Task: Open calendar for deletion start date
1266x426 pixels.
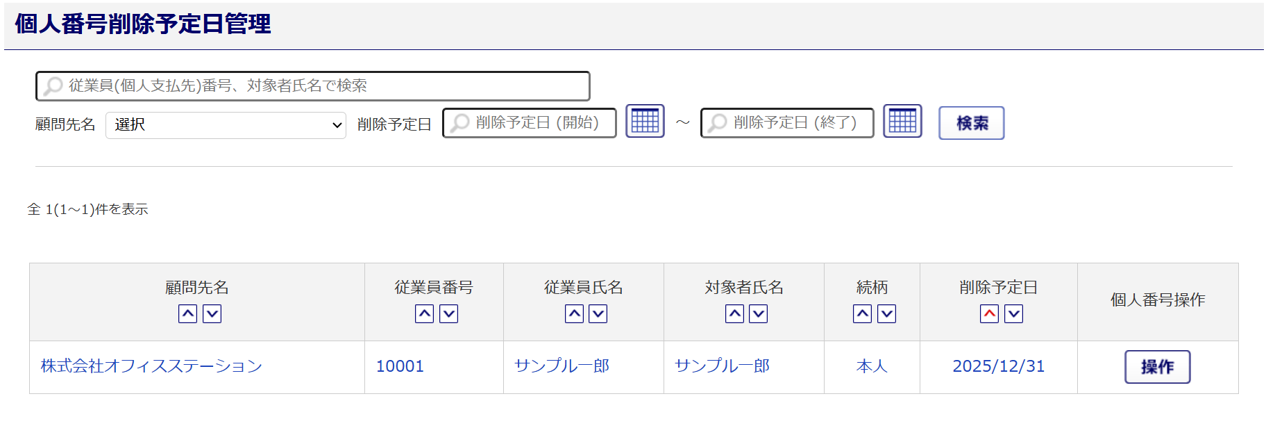Action: pyautogui.click(x=645, y=121)
